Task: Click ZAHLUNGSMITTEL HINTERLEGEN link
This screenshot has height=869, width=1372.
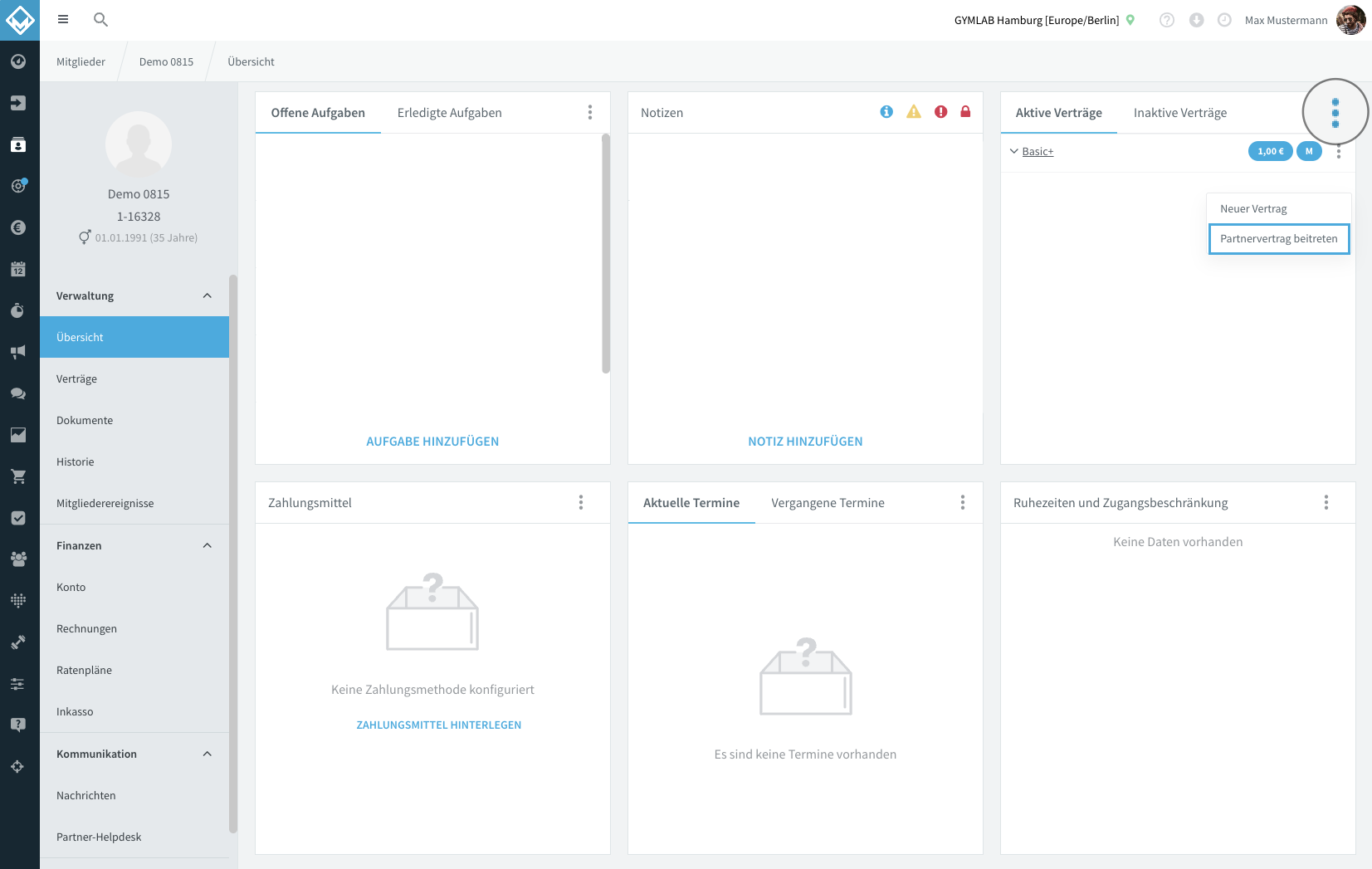Action: [x=439, y=725]
